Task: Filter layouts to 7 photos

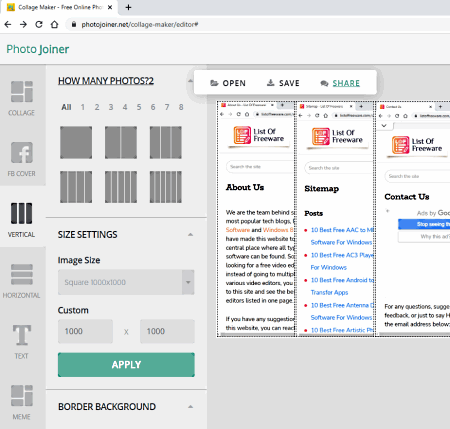Action: coord(167,107)
